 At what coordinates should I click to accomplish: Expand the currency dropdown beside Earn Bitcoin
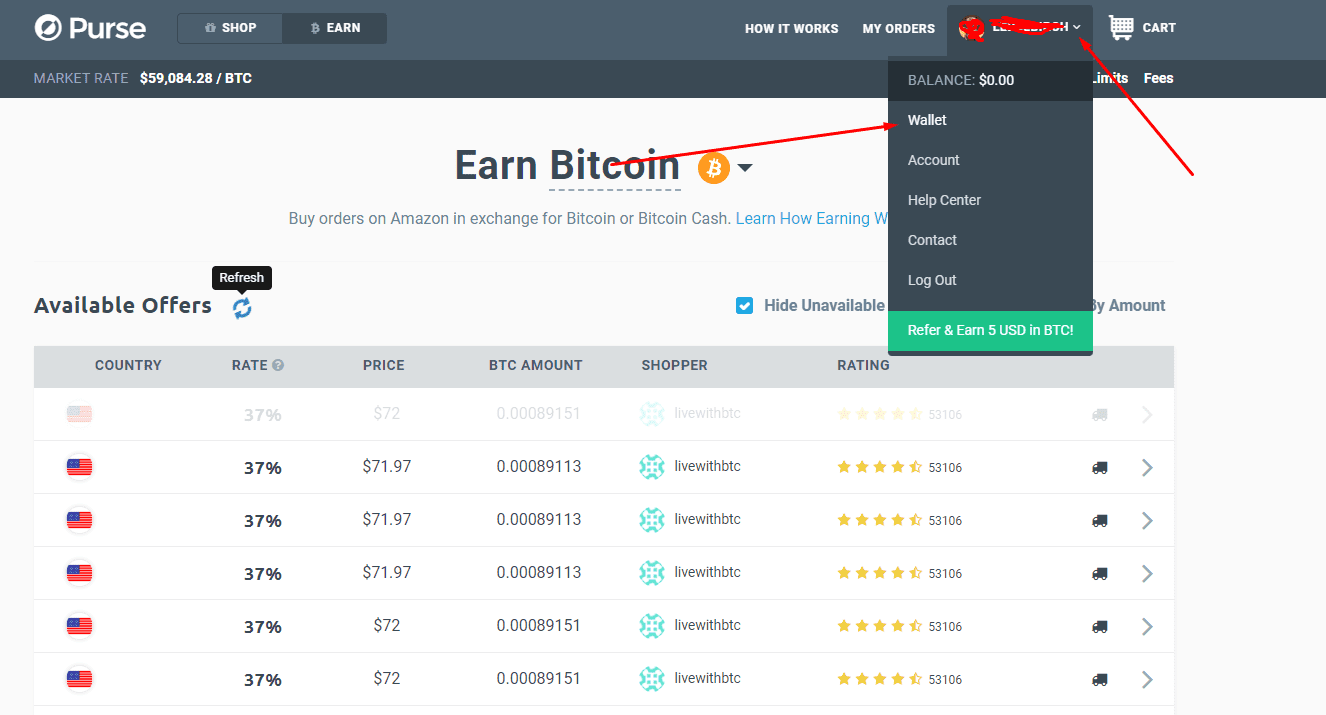coord(744,168)
